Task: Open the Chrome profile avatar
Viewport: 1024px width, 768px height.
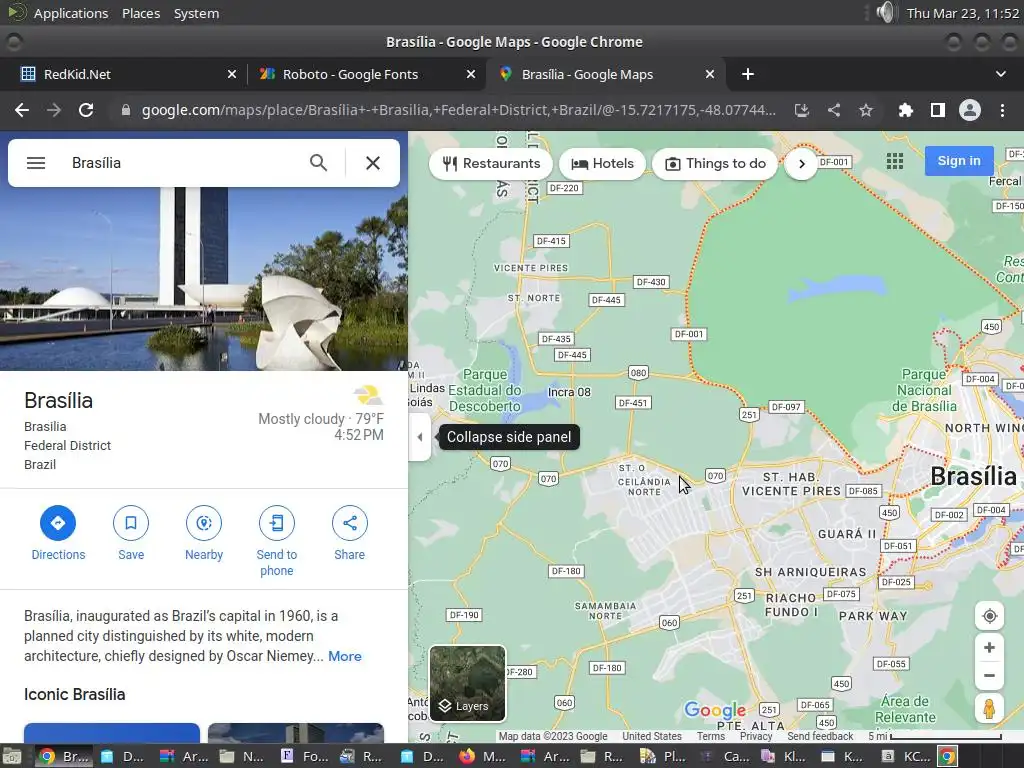Action: click(970, 110)
